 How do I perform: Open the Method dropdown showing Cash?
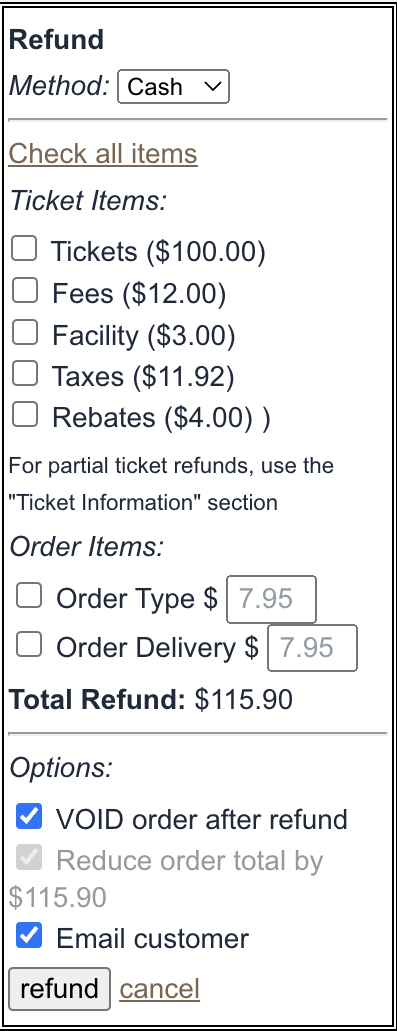pyautogui.click(x=174, y=87)
